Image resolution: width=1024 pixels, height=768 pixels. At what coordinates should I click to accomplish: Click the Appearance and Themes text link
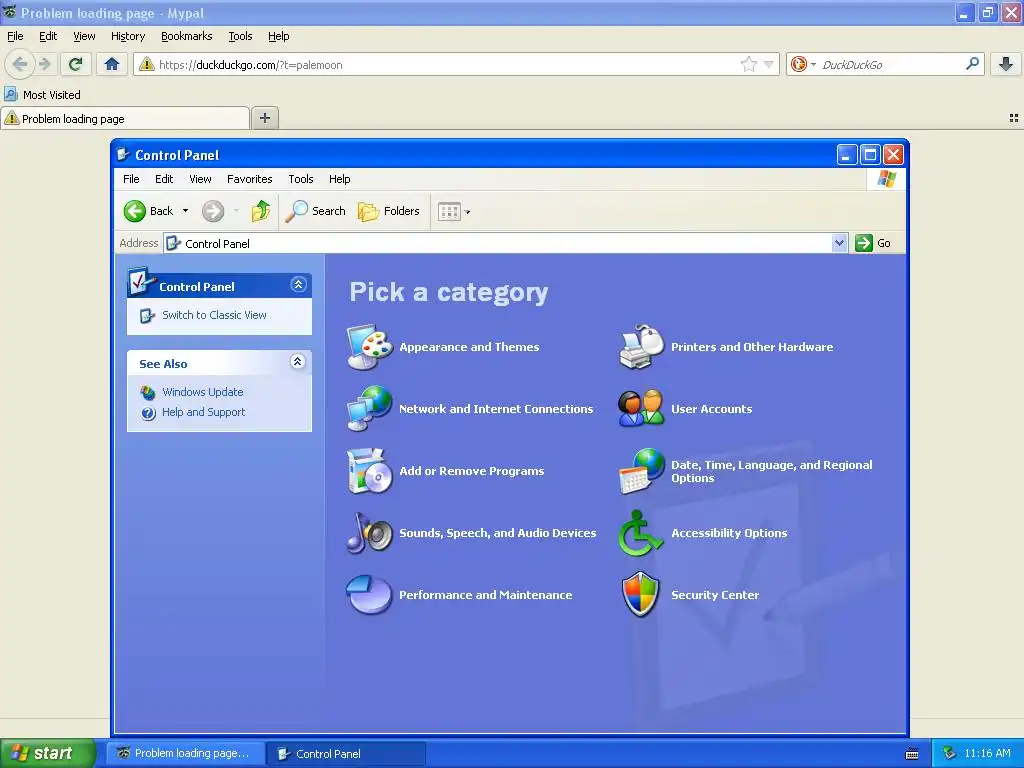(469, 347)
